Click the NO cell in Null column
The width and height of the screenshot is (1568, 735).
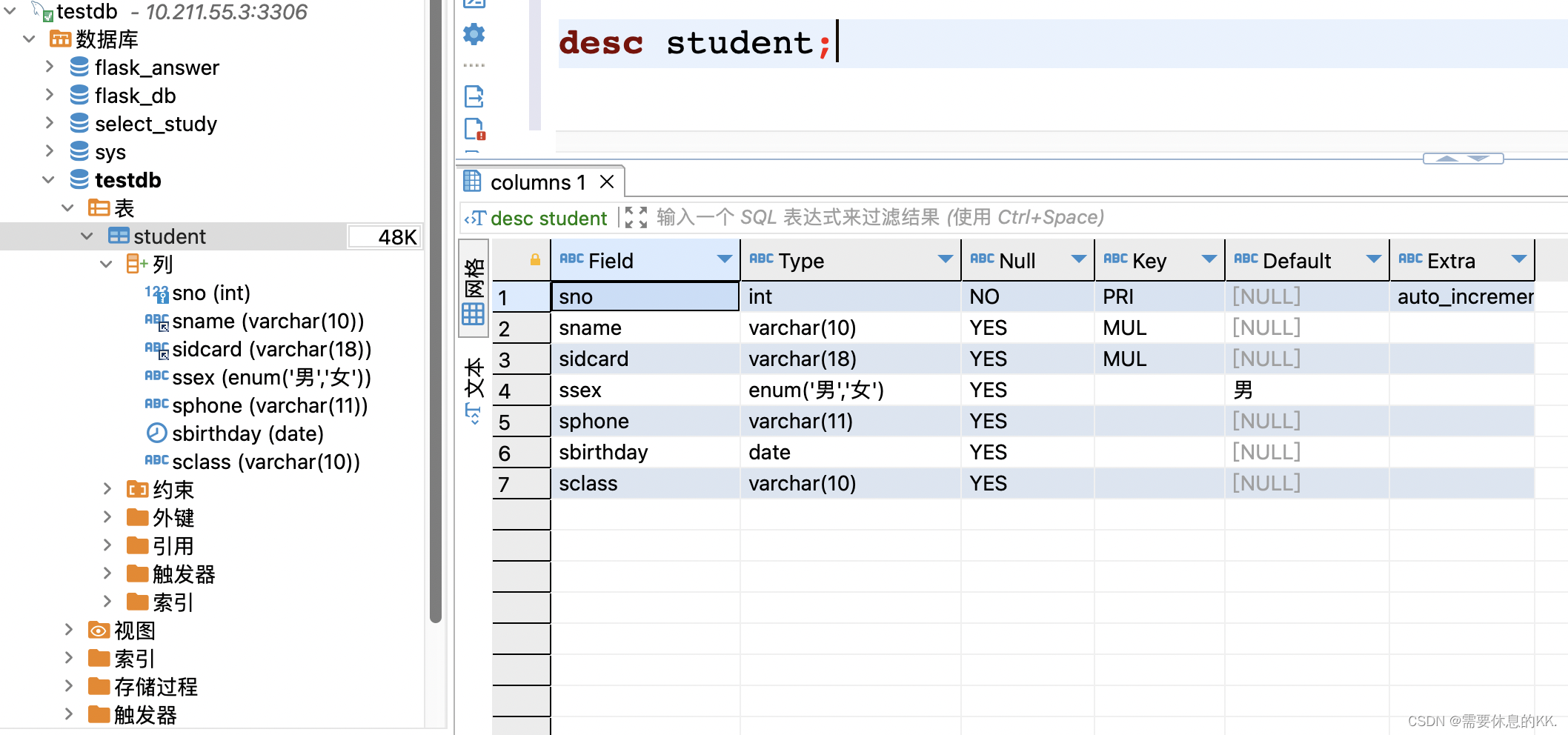1028,296
